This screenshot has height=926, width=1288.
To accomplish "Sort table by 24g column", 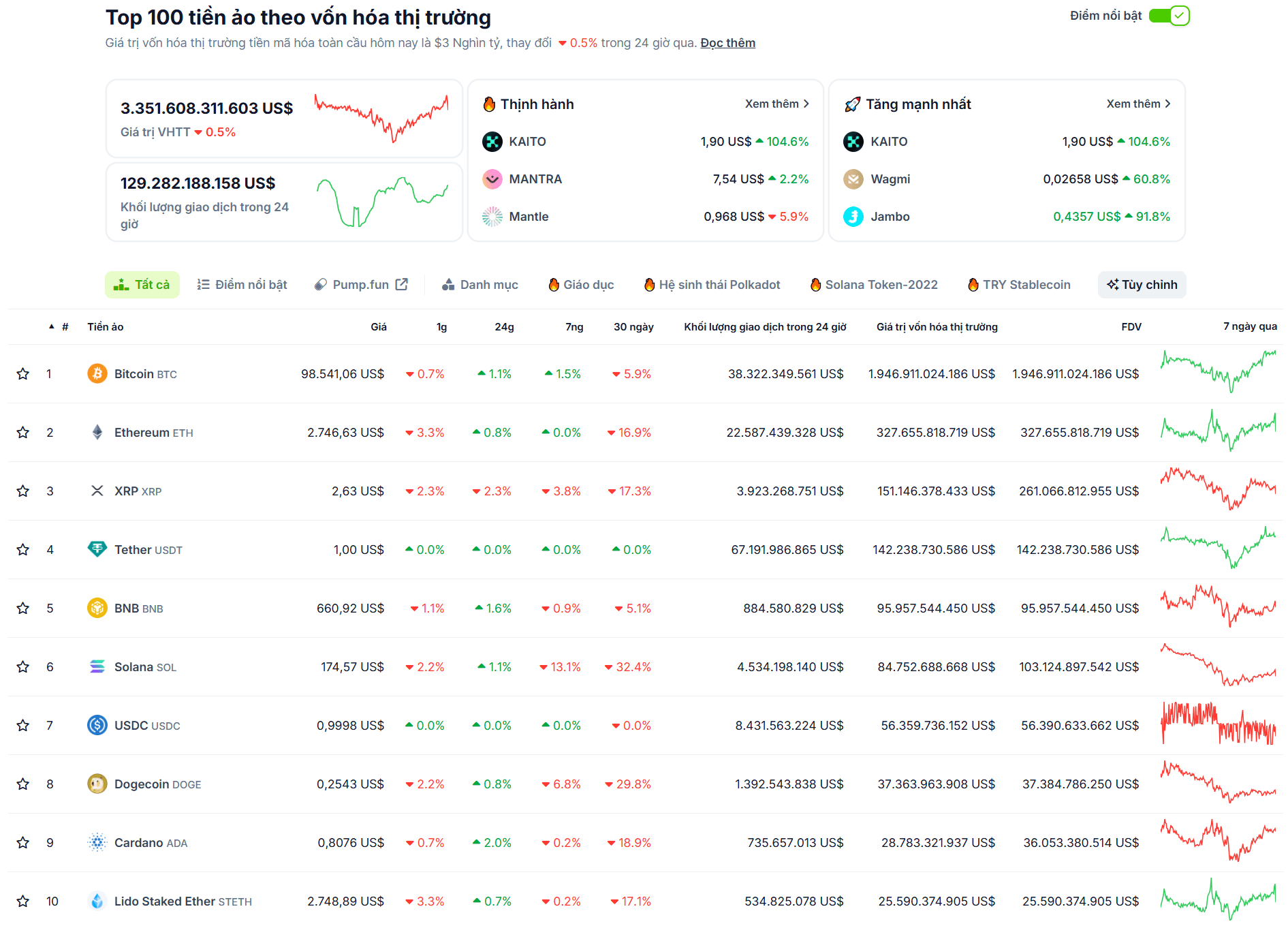I will [x=504, y=327].
